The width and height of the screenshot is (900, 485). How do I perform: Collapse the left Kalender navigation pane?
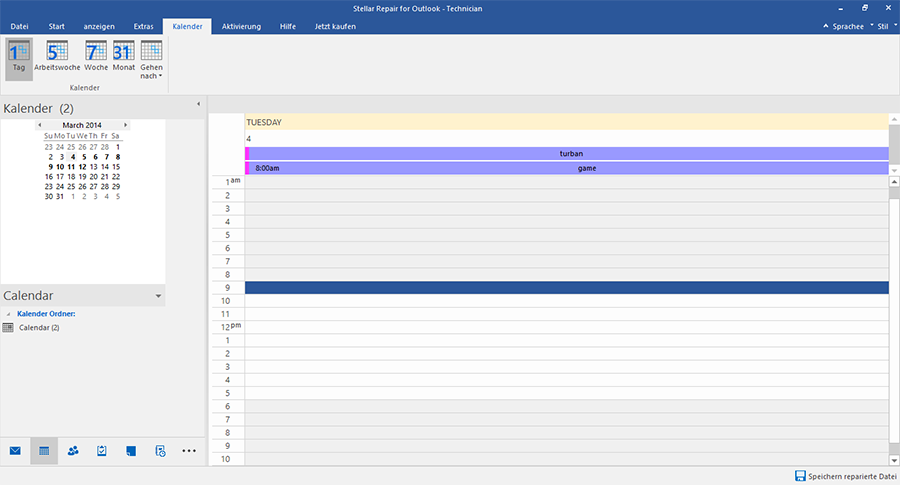pyautogui.click(x=198, y=104)
